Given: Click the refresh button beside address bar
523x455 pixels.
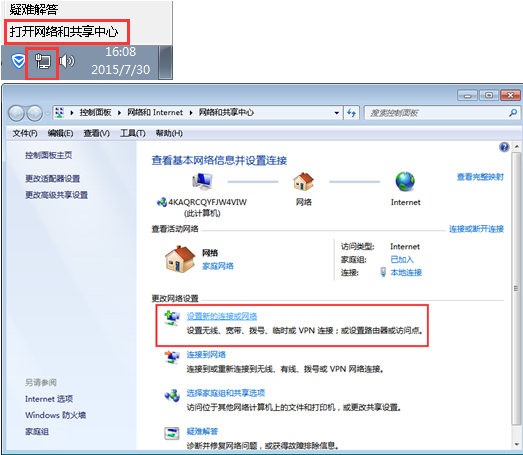Looking at the screenshot, I should pos(352,113).
